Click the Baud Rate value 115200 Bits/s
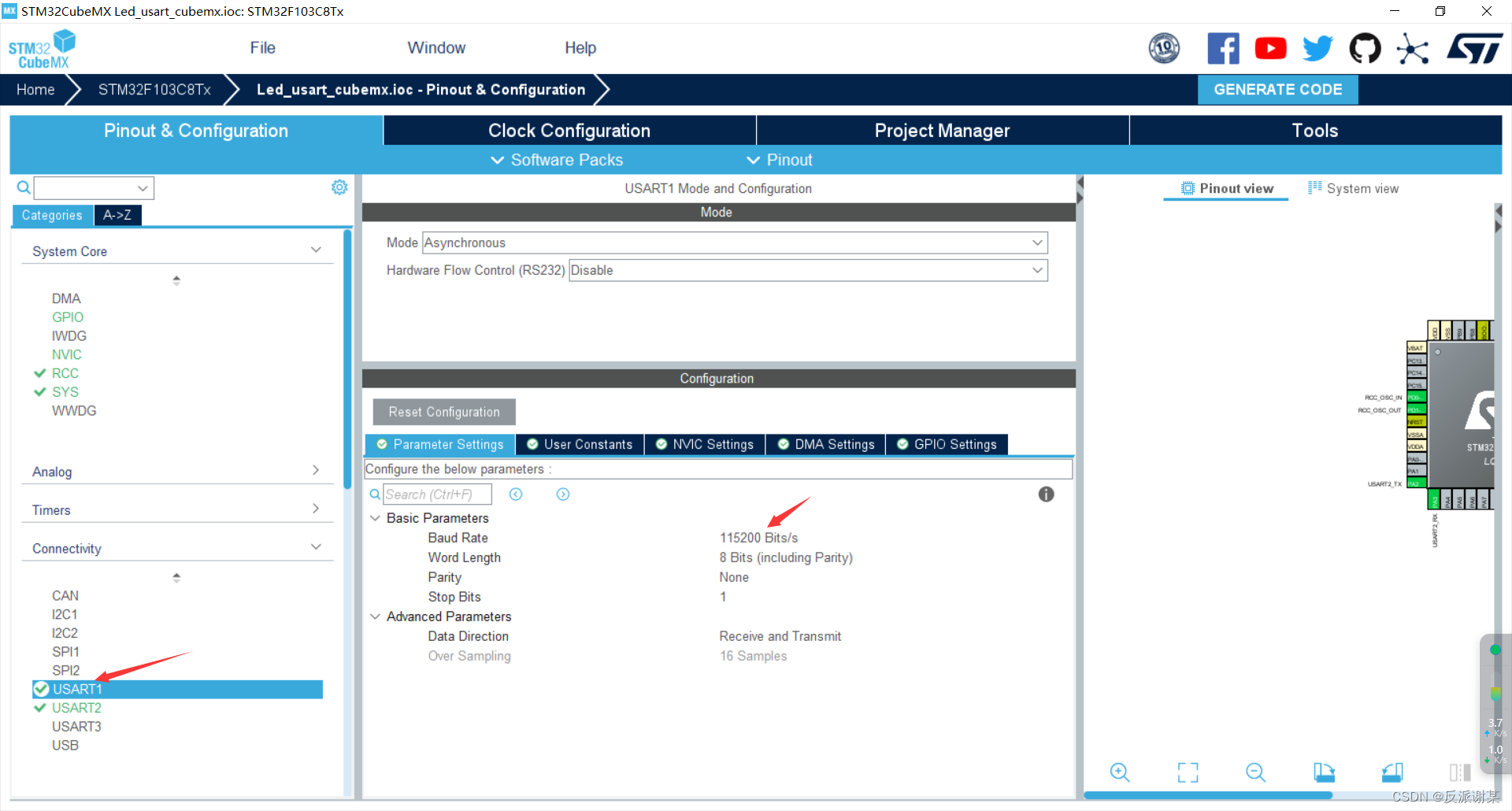Viewport: 1512px width, 811px height. pyautogui.click(x=758, y=538)
